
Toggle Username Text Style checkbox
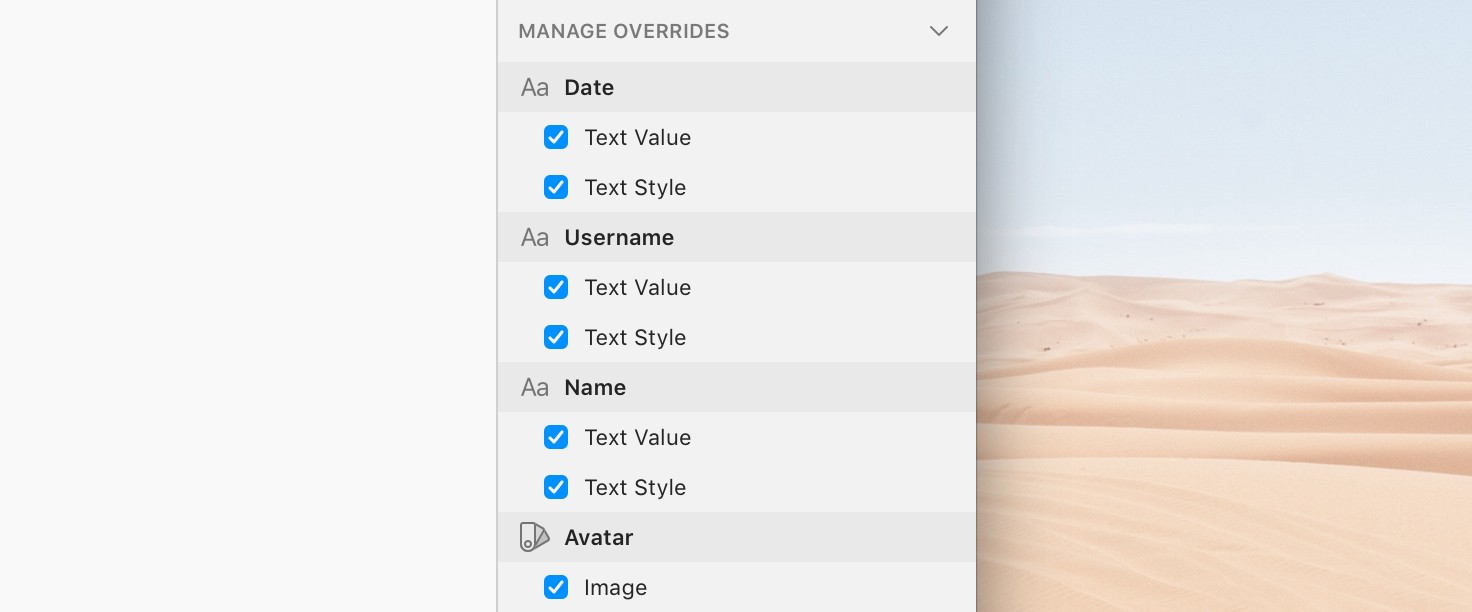tap(556, 337)
